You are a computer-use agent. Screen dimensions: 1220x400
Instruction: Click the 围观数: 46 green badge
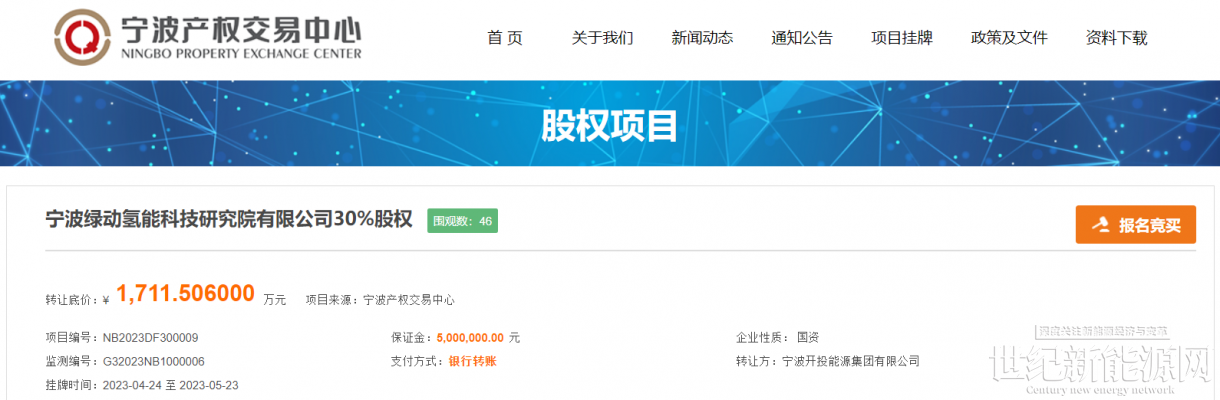[x=462, y=221]
